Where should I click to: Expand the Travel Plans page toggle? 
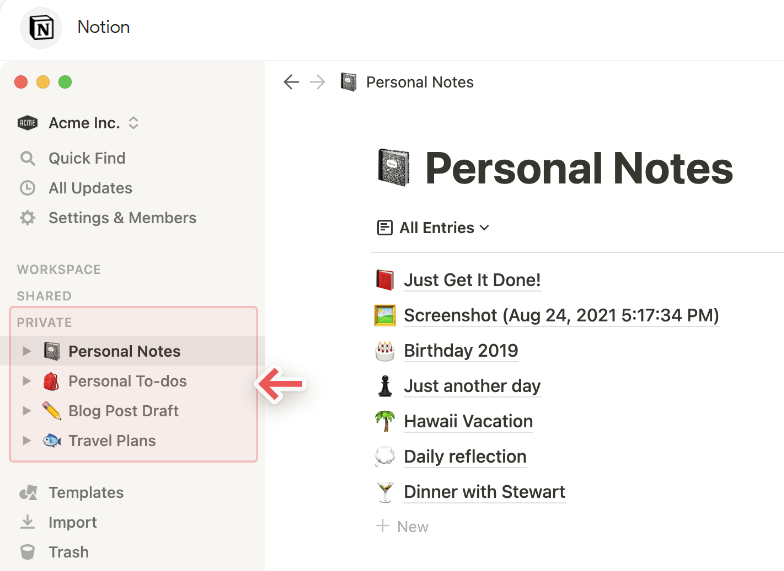pos(27,441)
